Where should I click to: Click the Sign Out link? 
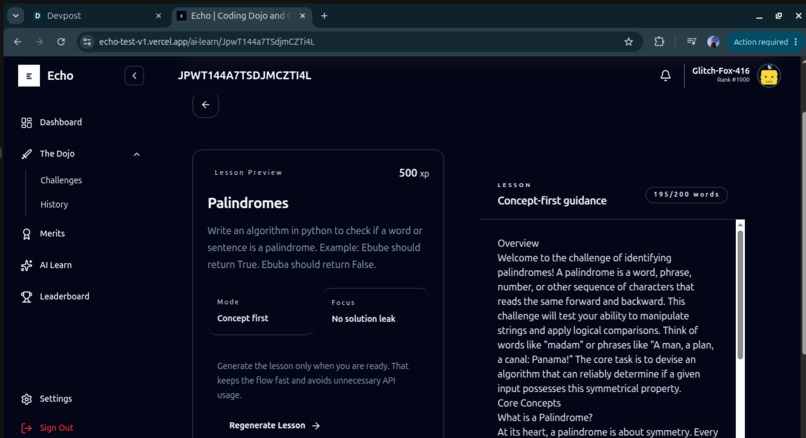(x=57, y=428)
